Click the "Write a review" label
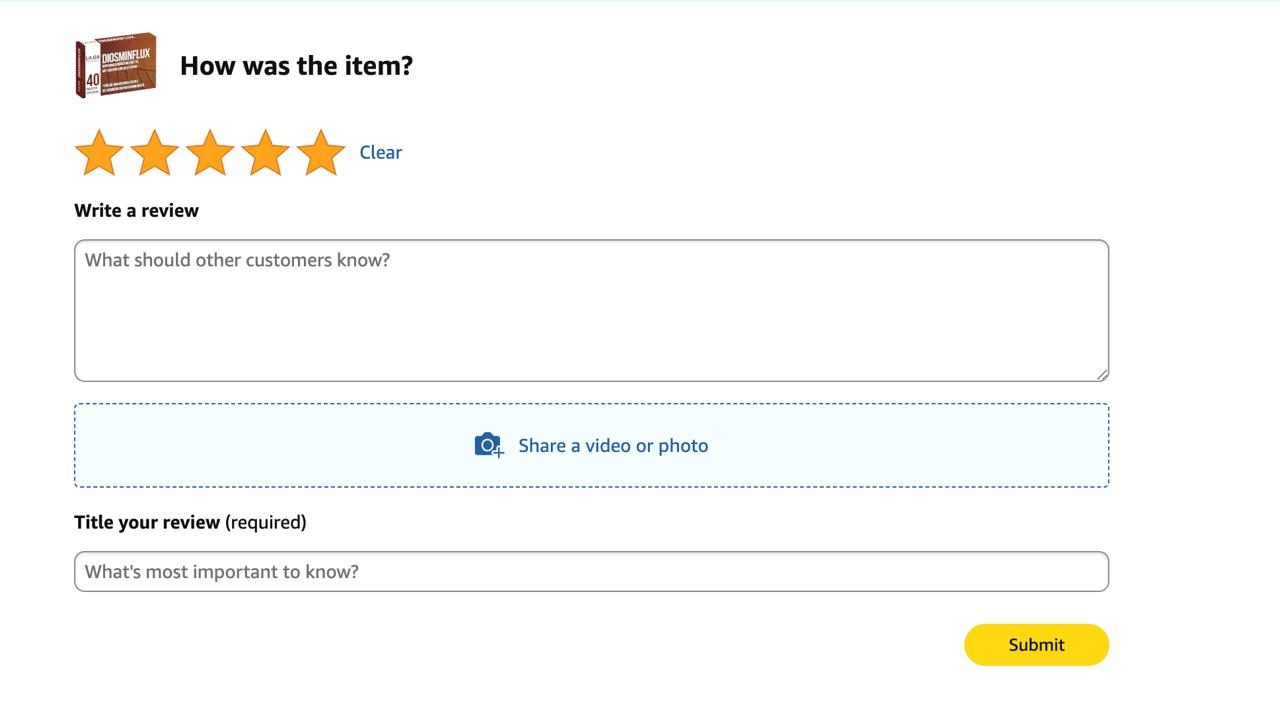Viewport: 1280px width, 719px height. (x=136, y=211)
